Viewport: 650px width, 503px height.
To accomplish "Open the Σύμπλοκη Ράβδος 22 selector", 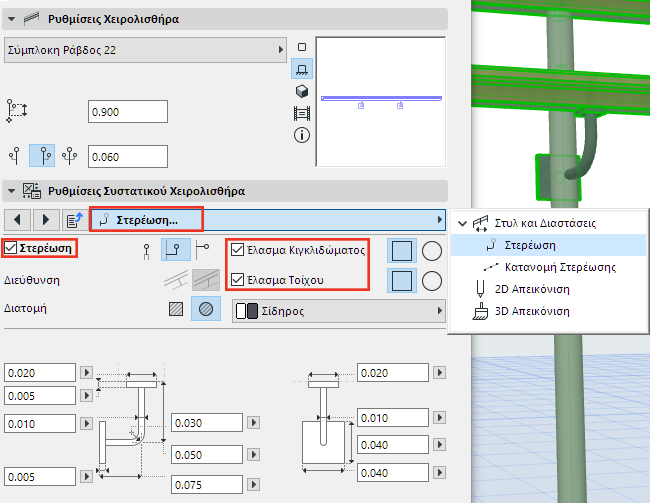I will [x=145, y=50].
